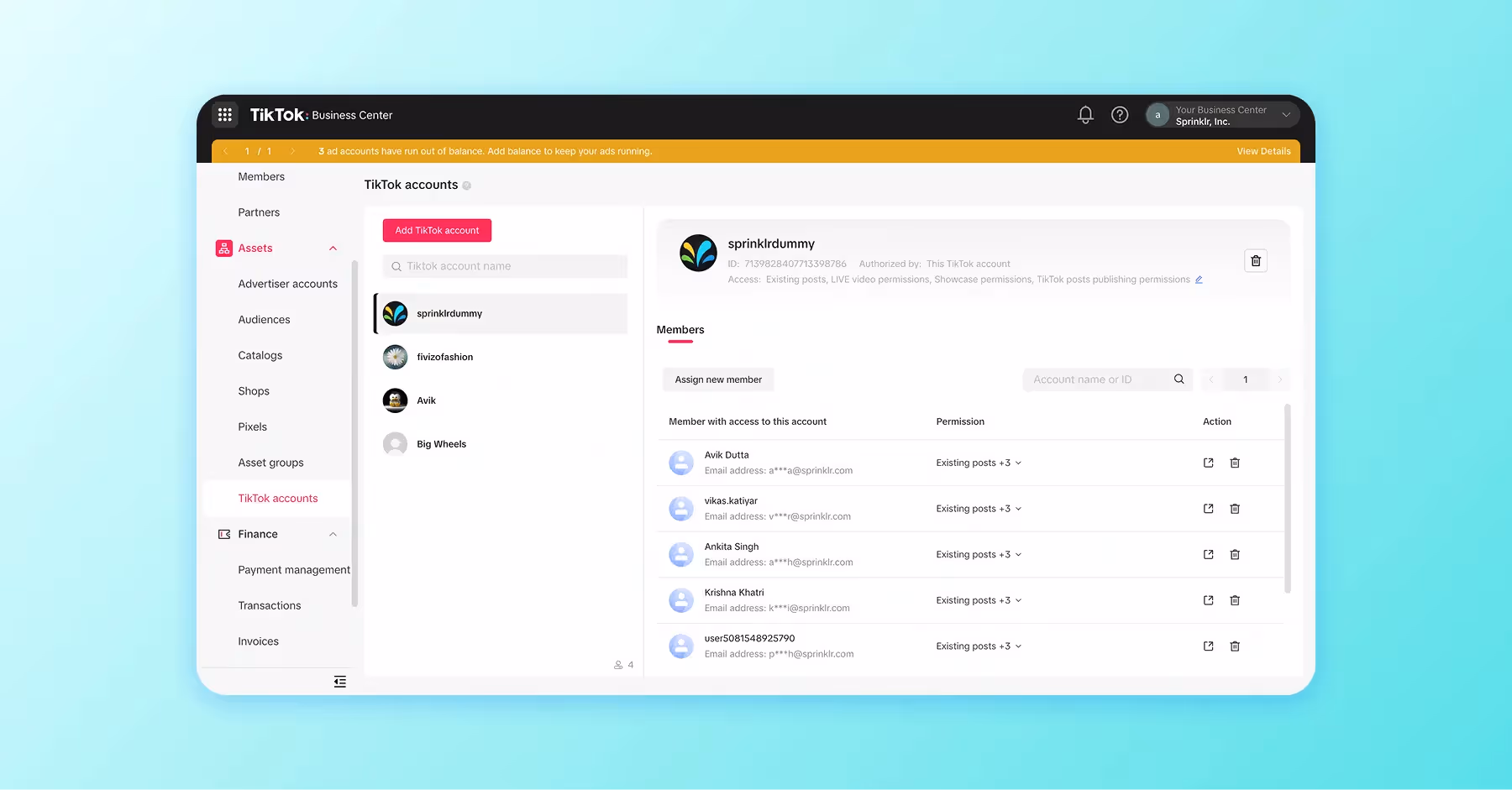Open Shops in sidebar
The height and width of the screenshot is (790, 1512).
point(254,391)
